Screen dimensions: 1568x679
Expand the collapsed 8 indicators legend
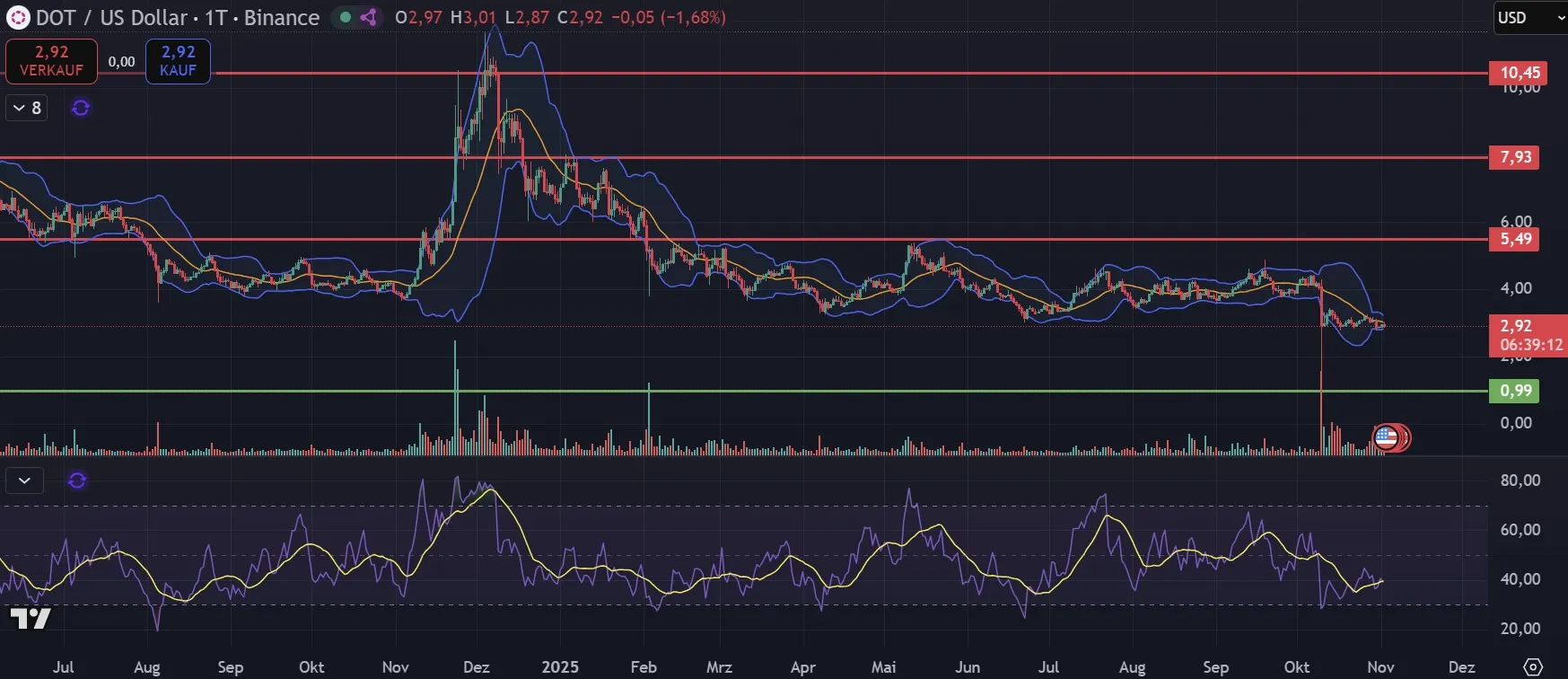(26, 108)
